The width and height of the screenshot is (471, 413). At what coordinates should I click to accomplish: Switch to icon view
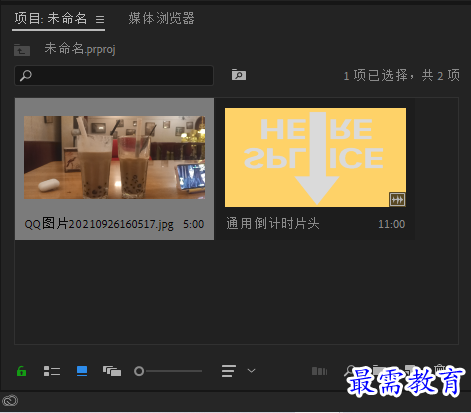(x=82, y=371)
